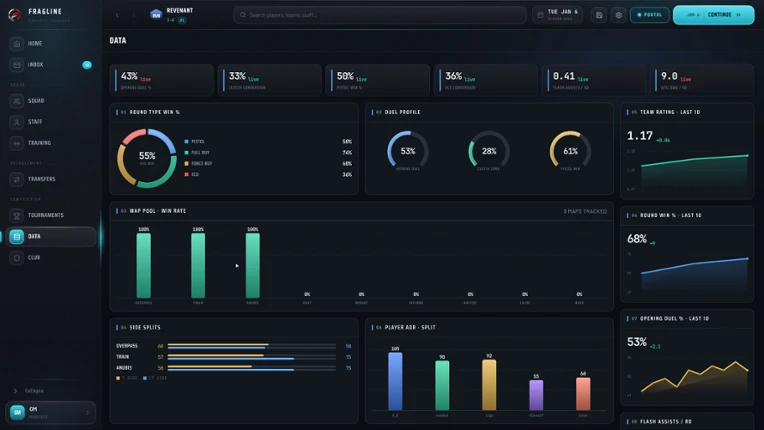Select the 43% Opening Duel stat card
The width and height of the screenshot is (764, 430).
(x=162, y=80)
